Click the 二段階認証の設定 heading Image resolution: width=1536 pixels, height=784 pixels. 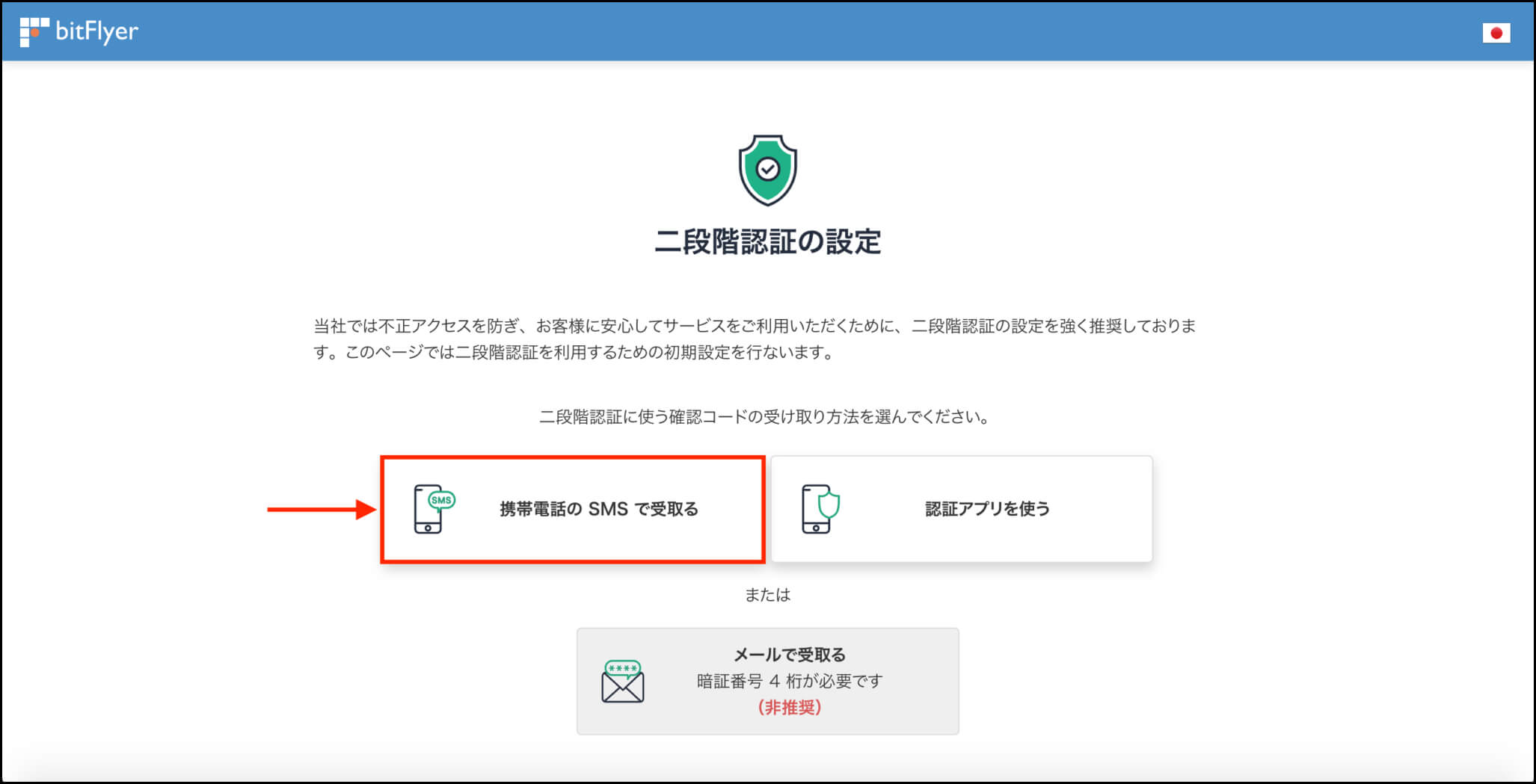(x=768, y=242)
